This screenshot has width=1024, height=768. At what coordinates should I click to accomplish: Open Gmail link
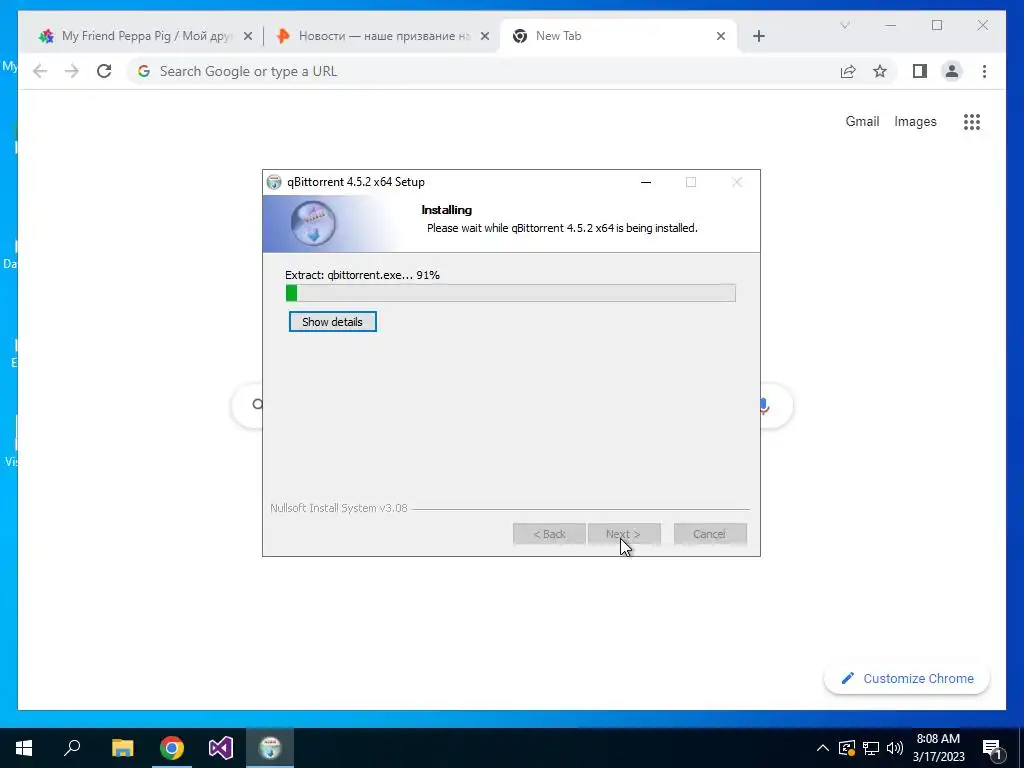point(862,121)
